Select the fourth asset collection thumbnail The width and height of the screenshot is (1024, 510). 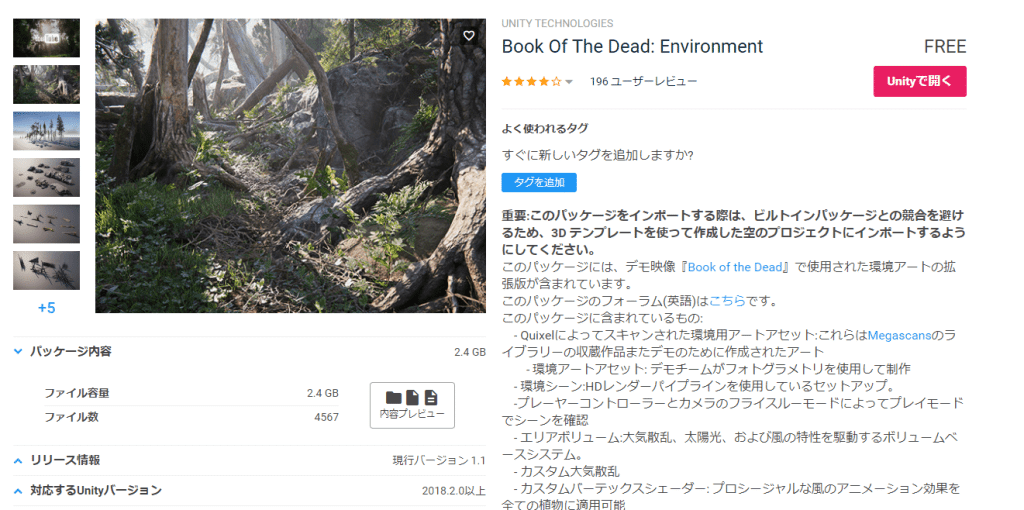point(46,177)
